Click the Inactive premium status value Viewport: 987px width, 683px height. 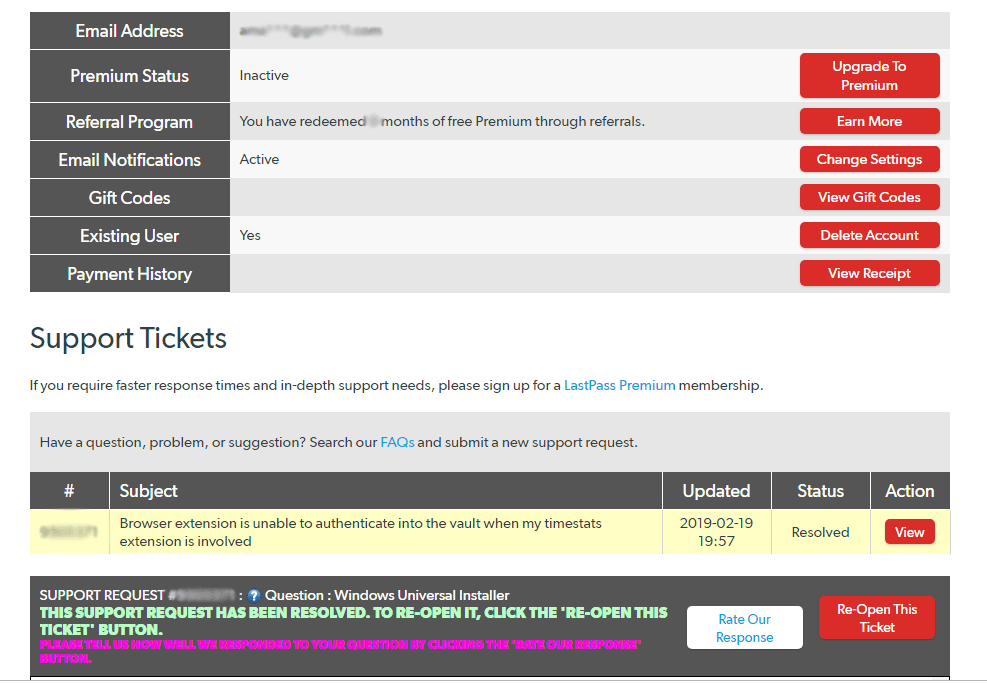(264, 76)
